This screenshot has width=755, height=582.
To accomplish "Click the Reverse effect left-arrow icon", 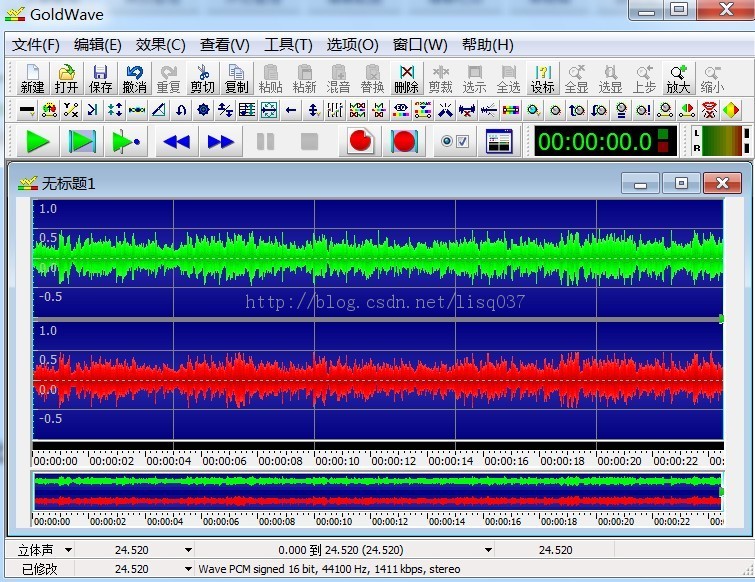I will point(291,110).
